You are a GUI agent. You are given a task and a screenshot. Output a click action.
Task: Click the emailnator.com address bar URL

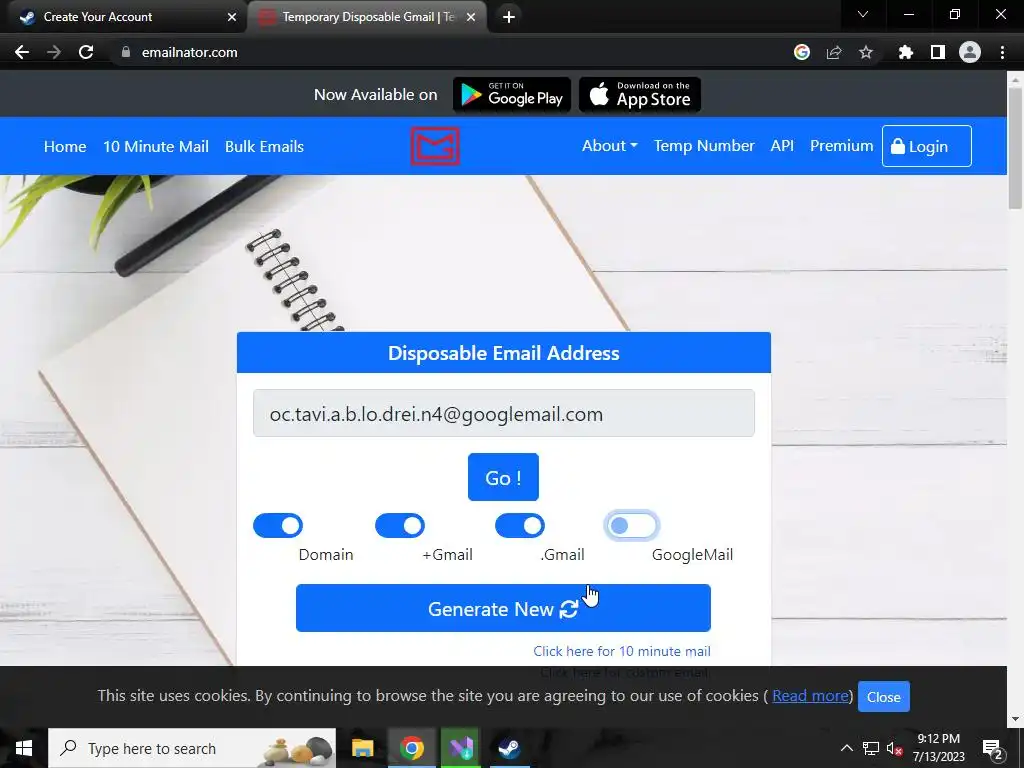(x=189, y=52)
